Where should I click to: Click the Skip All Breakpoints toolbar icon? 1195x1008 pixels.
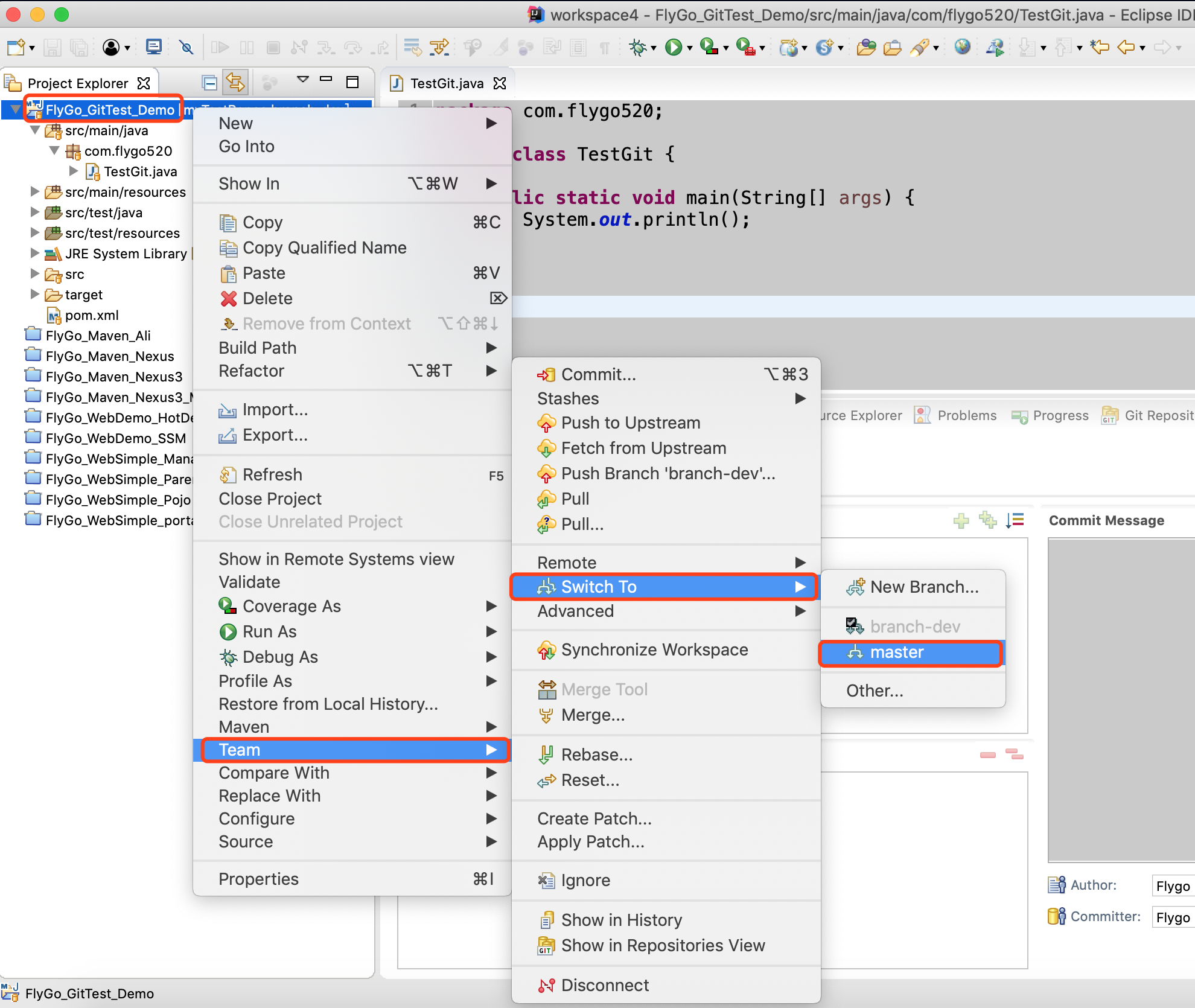tap(186, 47)
